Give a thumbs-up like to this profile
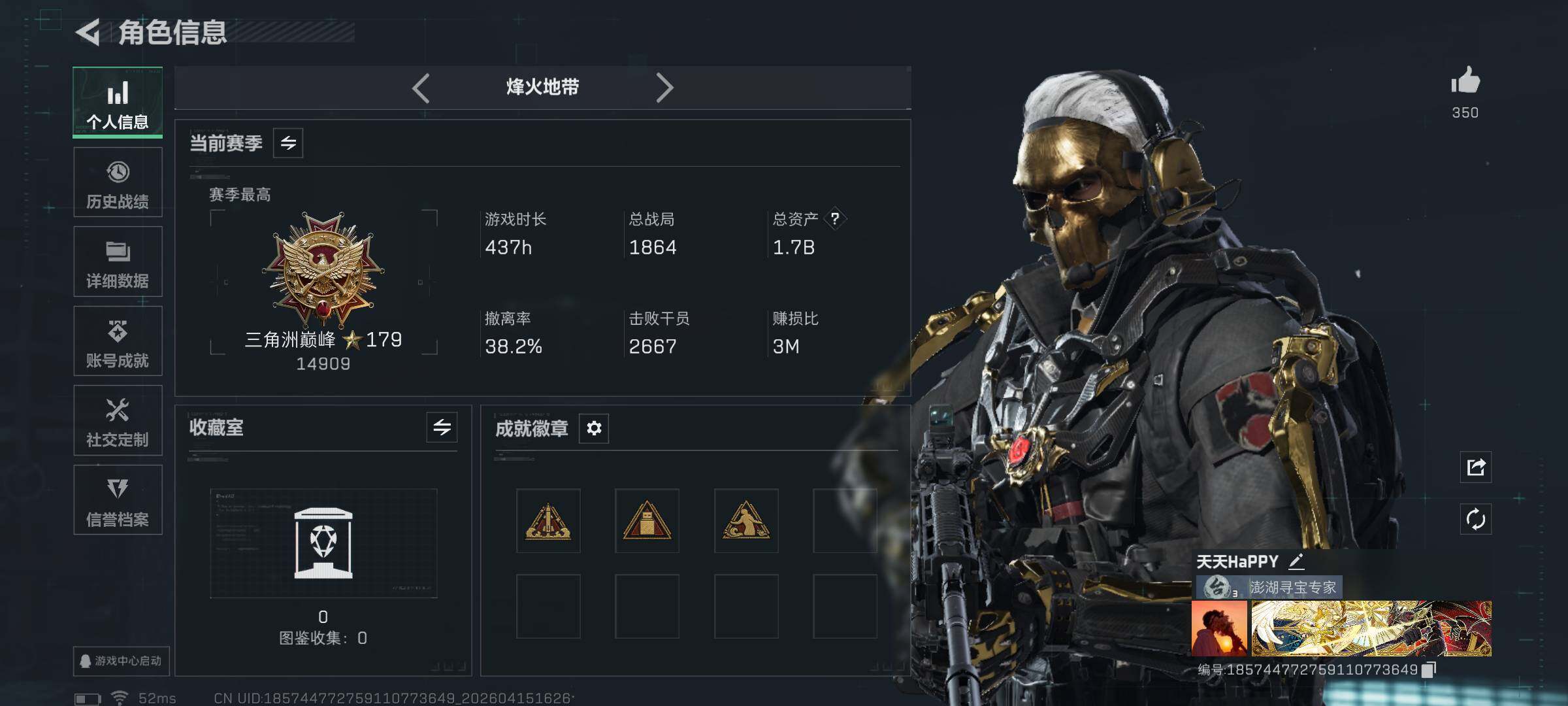This screenshot has height=706, width=1568. [x=1465, y=81]
